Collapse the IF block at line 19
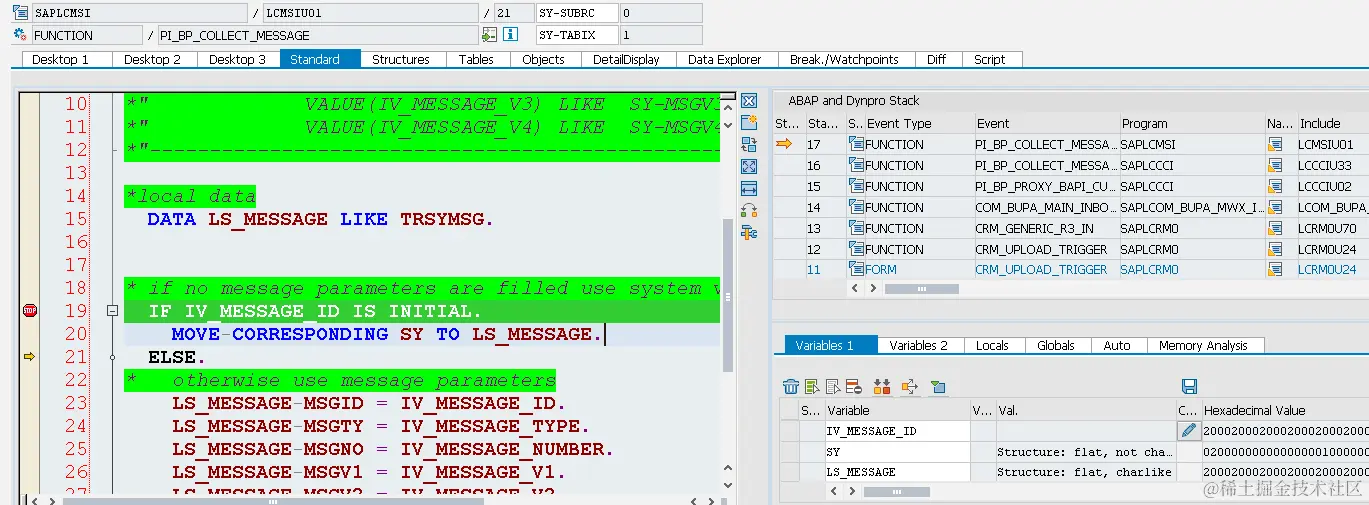Screen dimensions: 1369x505 pyautogui.click(x=112, y=311)
